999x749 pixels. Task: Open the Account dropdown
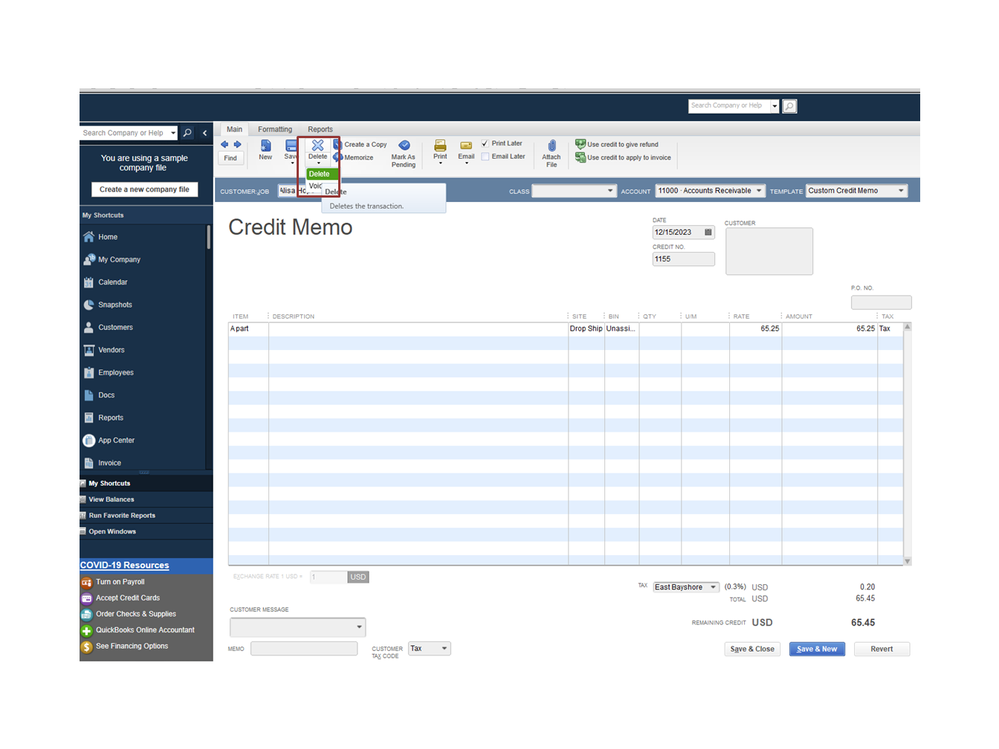[x=759, y=190]
